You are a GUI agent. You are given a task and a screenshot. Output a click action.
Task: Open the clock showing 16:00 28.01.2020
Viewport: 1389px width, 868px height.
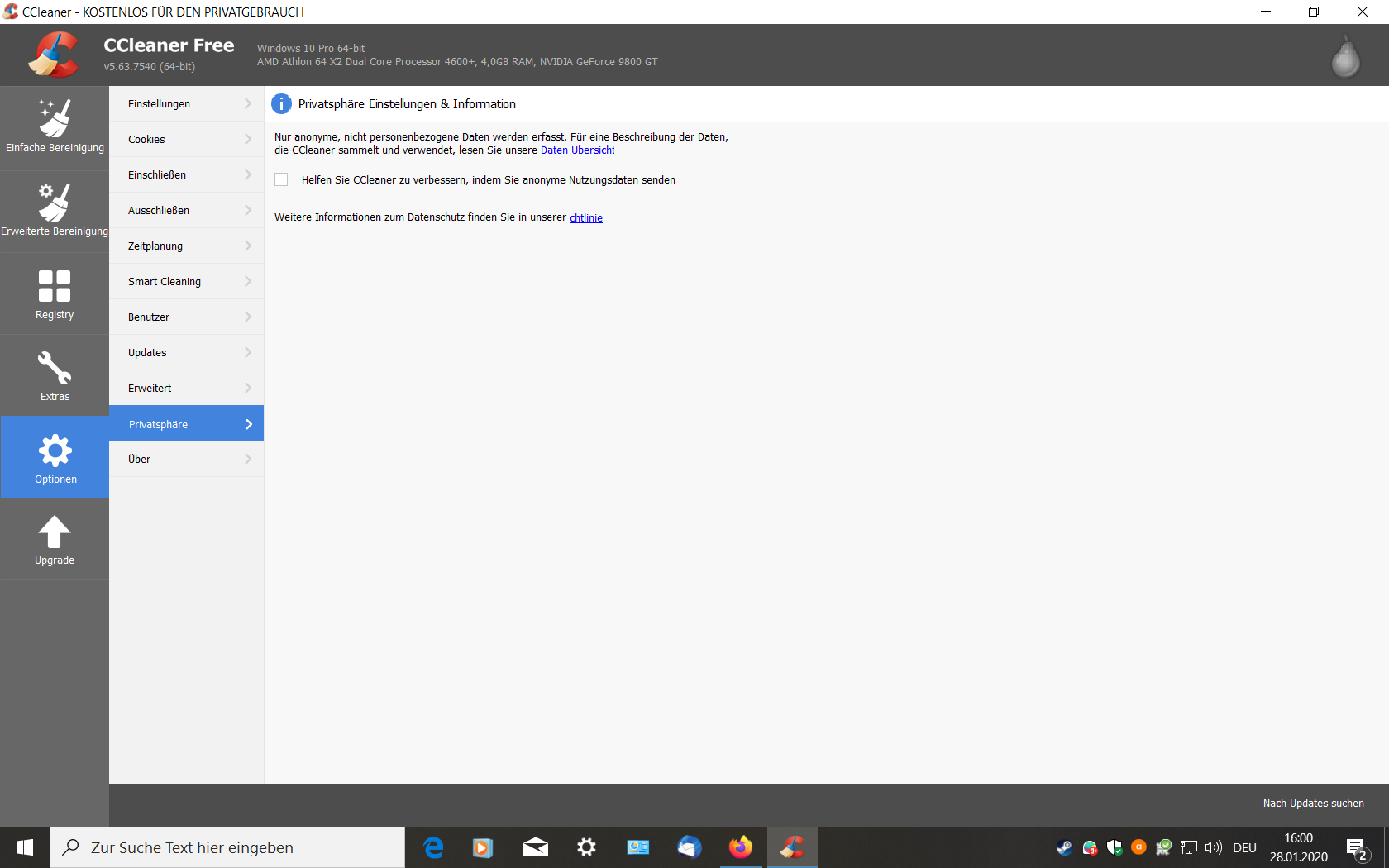[1299, 847]
